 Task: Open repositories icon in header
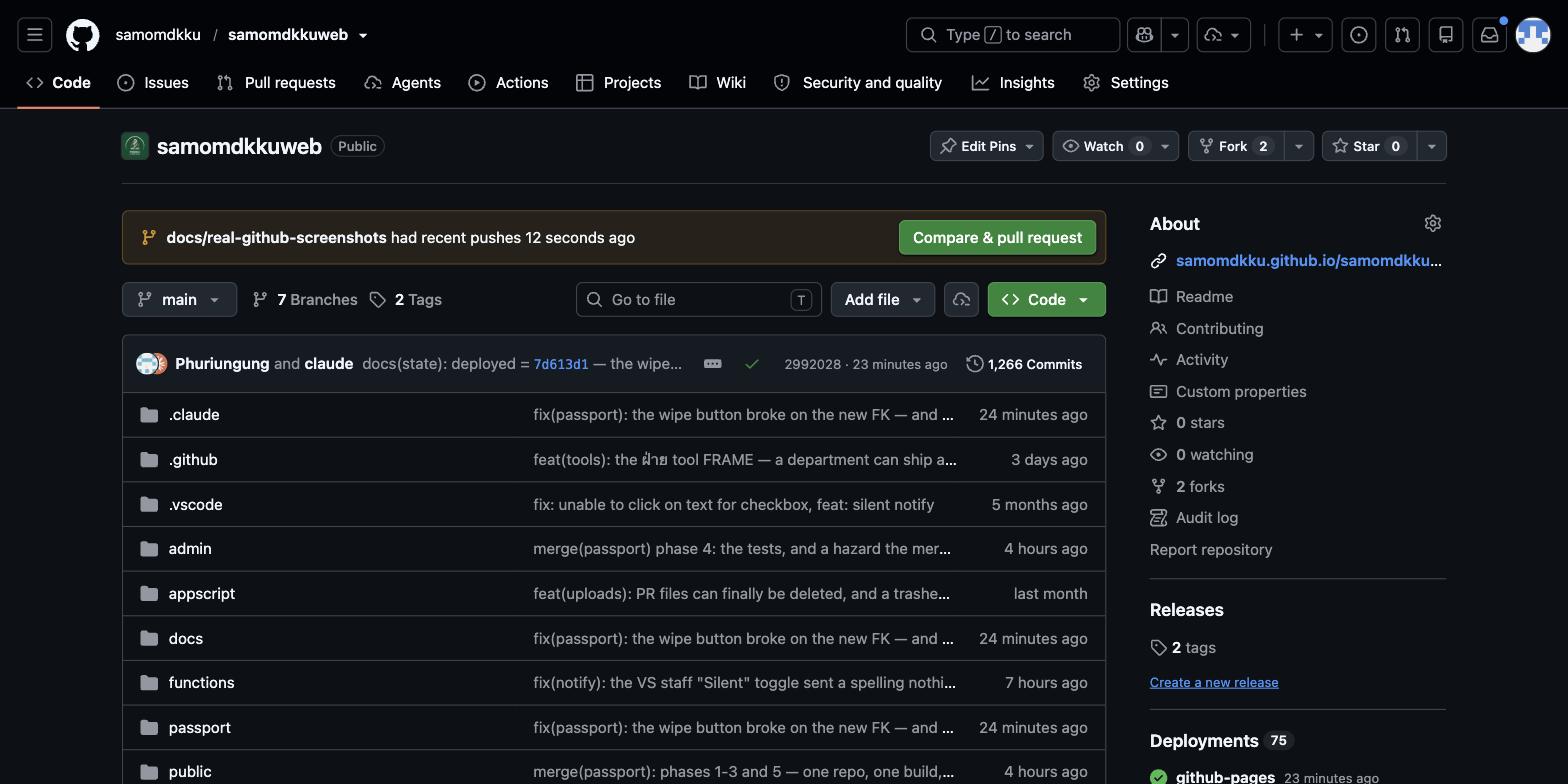tap(1446, 35)
